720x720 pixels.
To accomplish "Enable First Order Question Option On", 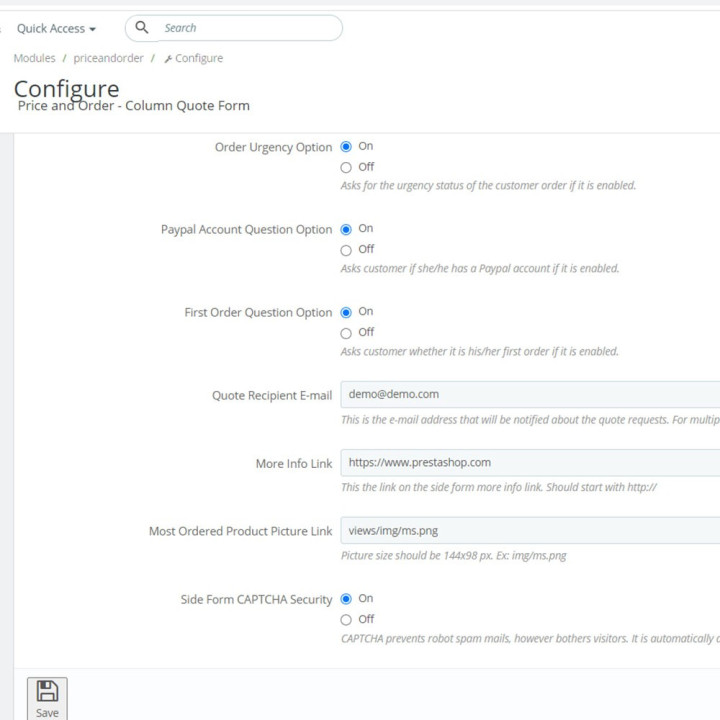I will 346,312.
